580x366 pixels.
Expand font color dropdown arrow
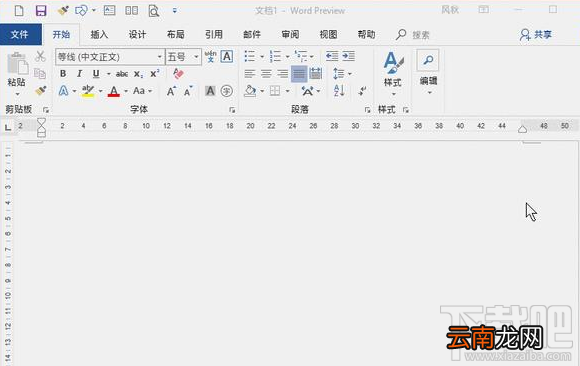pyautogui.click(x=126, y=91)
